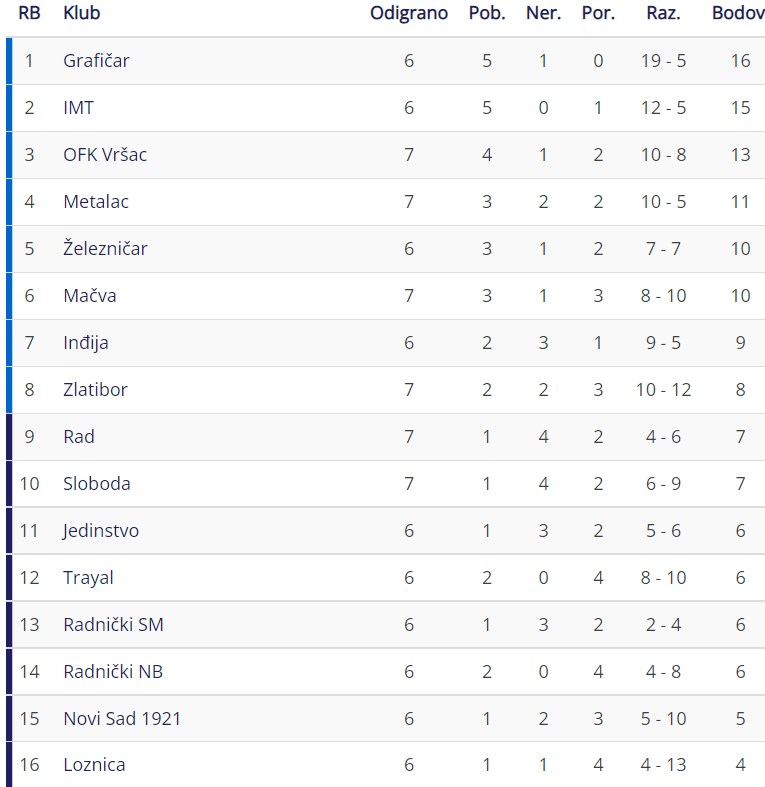Select Jedinstvo in the standings

point(100,531)
